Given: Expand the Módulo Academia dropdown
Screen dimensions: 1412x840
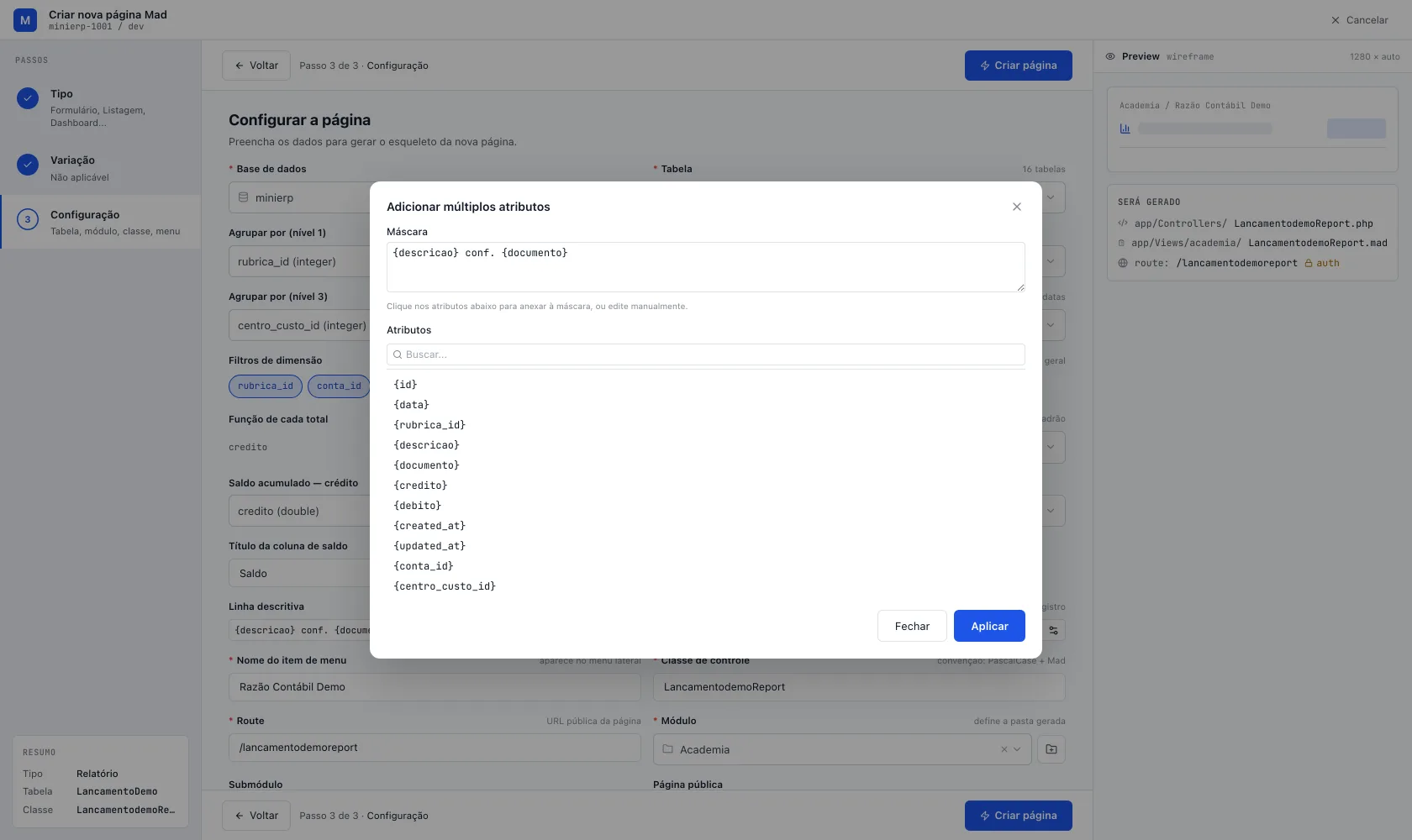Looking at the screenshot, I should (1017, 749).
